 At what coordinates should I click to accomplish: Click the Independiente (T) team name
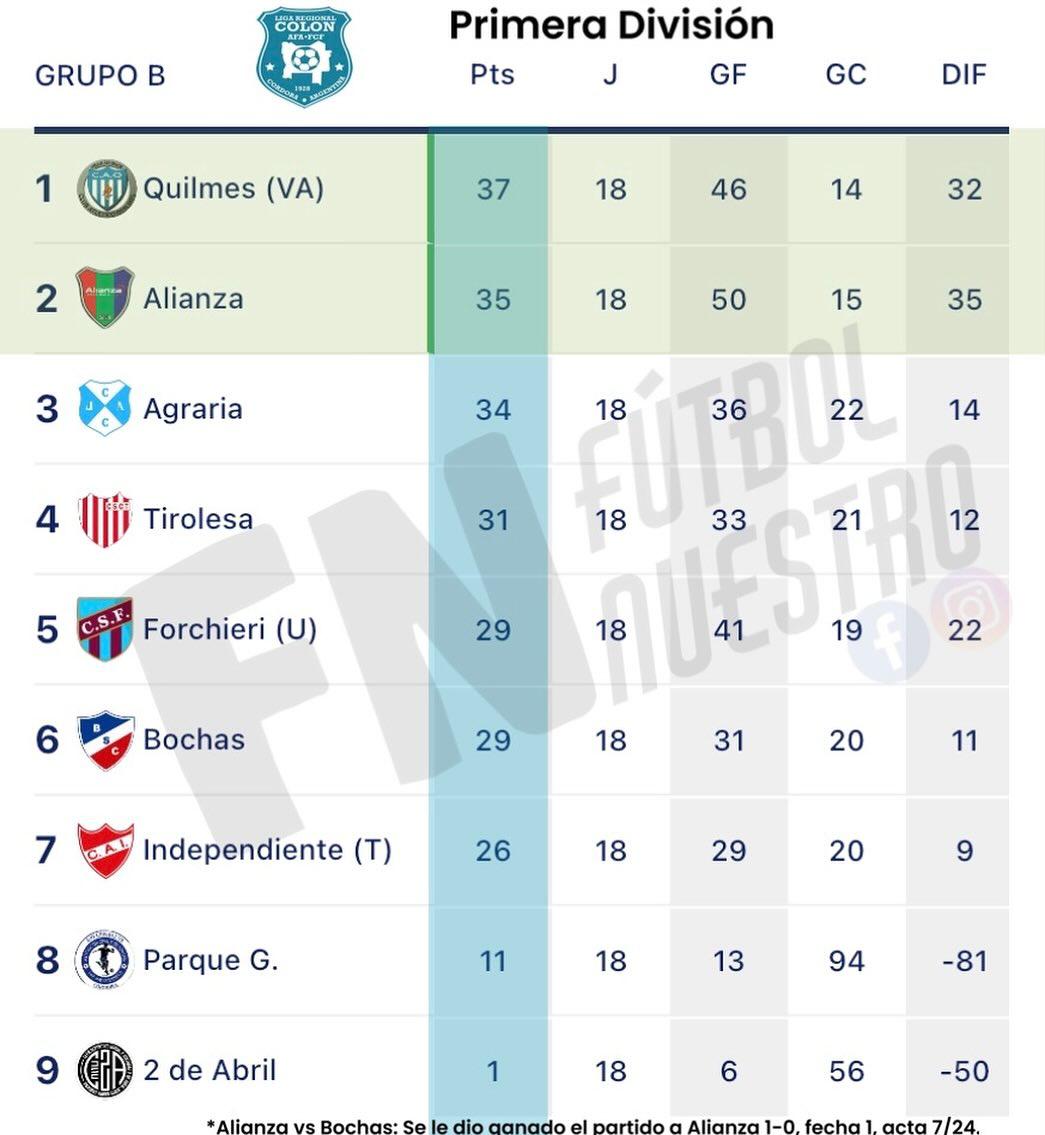click(267, 850)
